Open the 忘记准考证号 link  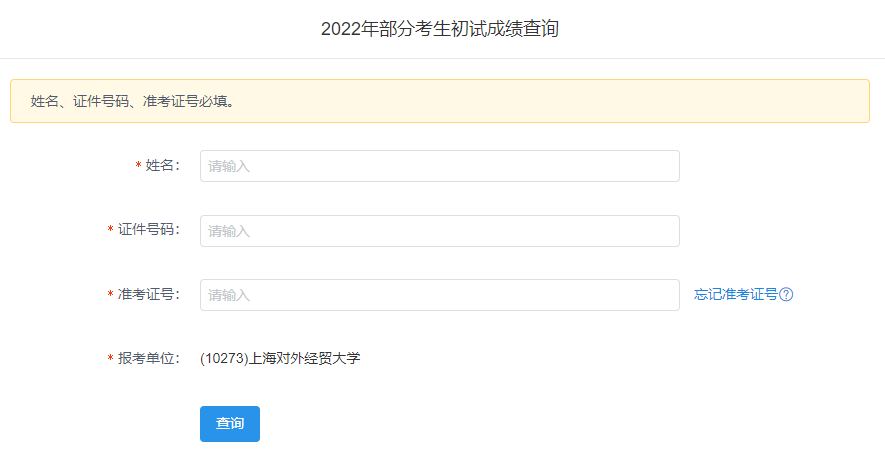[736, 295]
